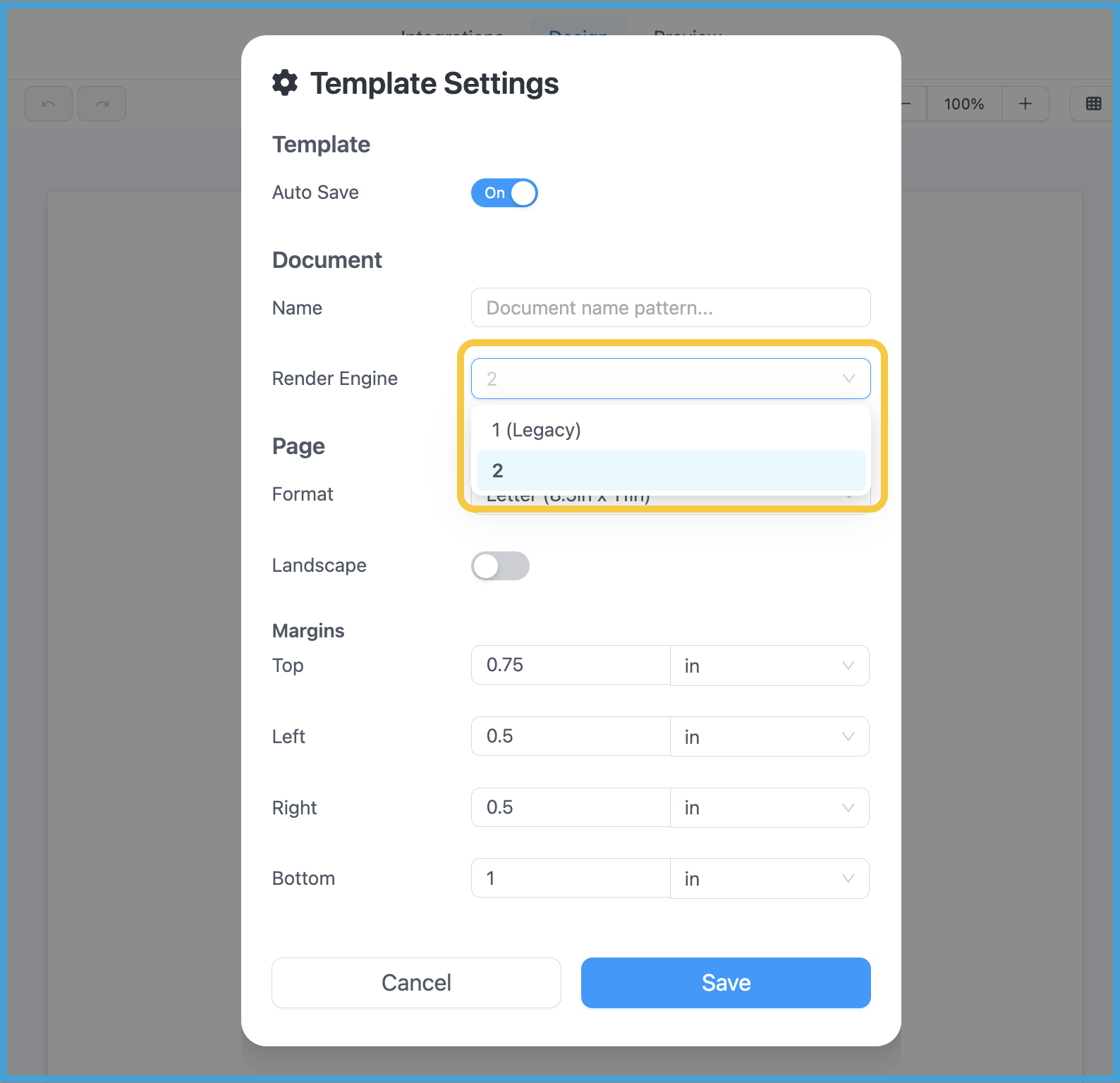Open the Left margin unit dropdown
The width and height of the screenshot is (1120, 1083).
point(769,737)
